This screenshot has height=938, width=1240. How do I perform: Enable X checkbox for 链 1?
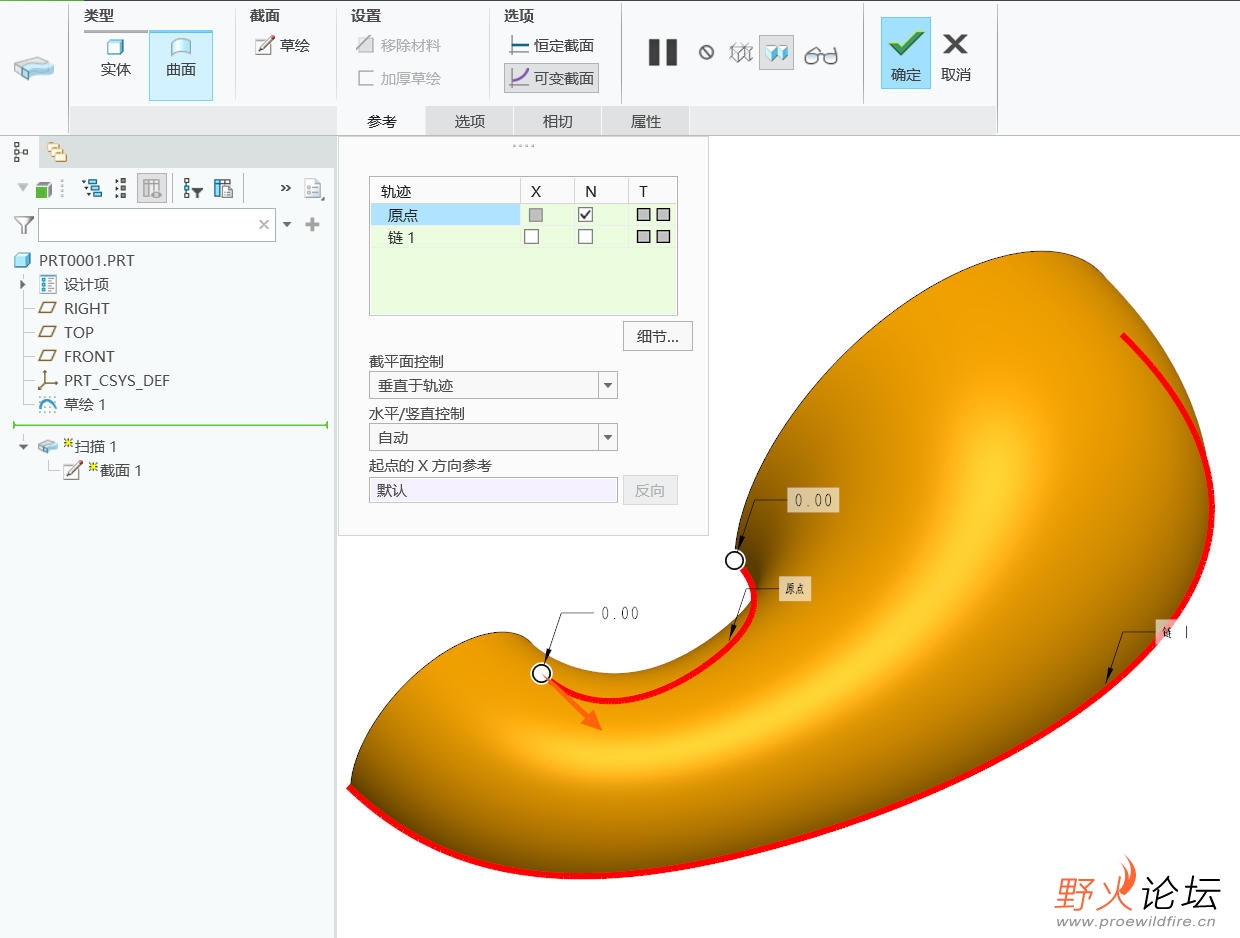532,237
